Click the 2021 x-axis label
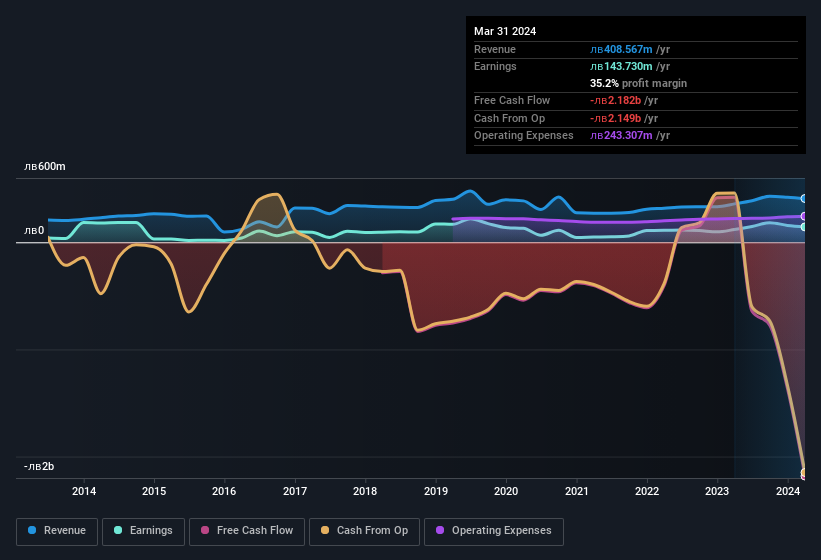The width and height of the screenshot is (821, 560). [576, 491]
